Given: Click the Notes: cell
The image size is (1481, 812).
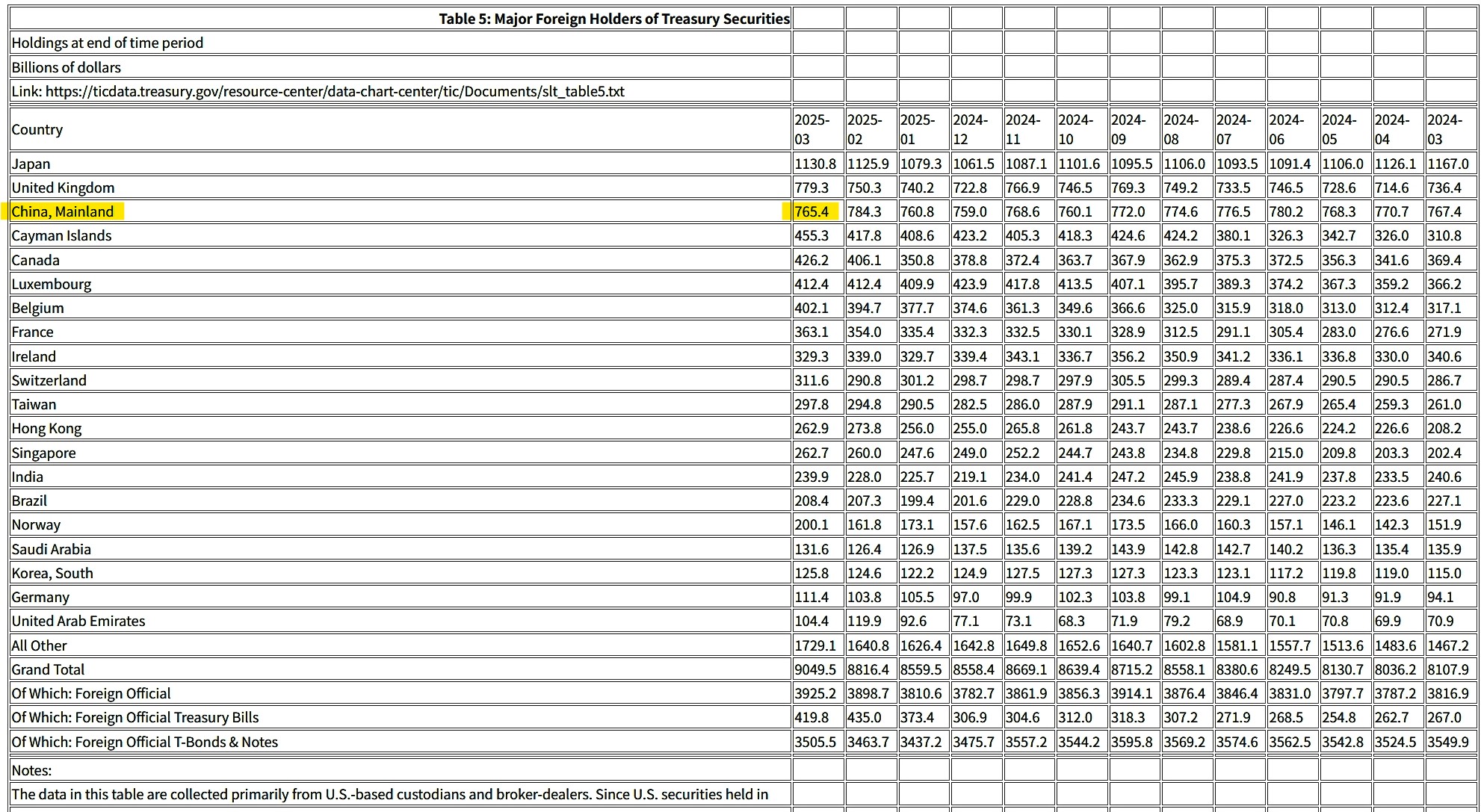Looking at the screenshot, I should tap(31, 770).
